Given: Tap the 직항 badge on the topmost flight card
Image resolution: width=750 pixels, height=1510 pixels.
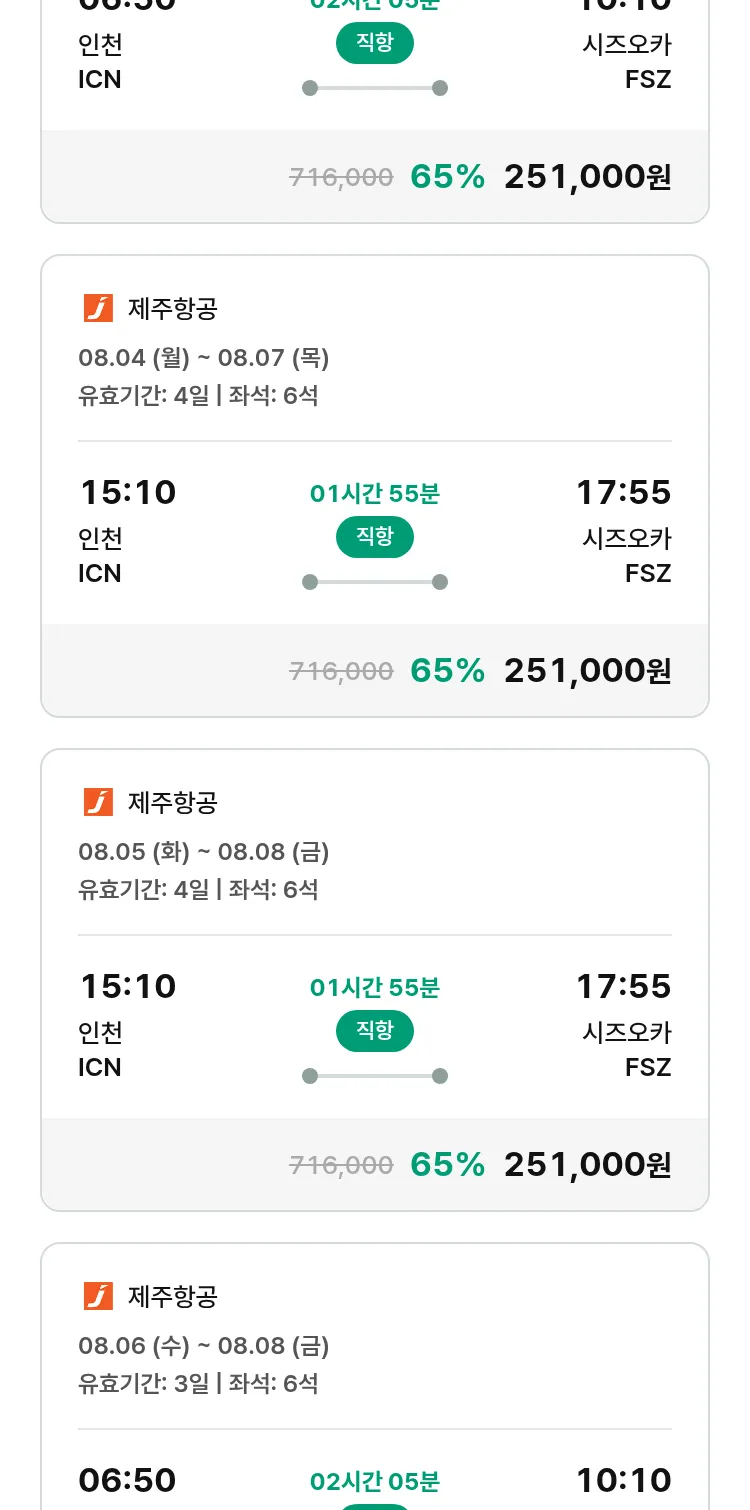Looking at the screenshot, I should click(375, 43).
